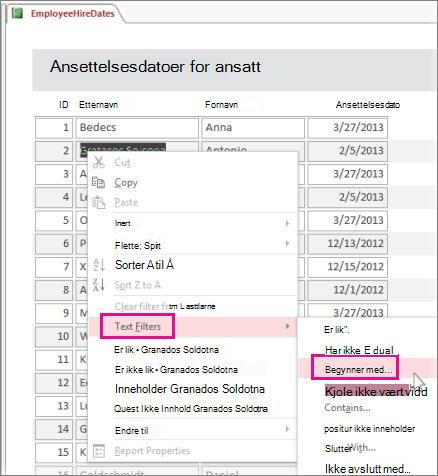Choose Er lik in the submenu
438x476 pixels.
coord(337,330)
